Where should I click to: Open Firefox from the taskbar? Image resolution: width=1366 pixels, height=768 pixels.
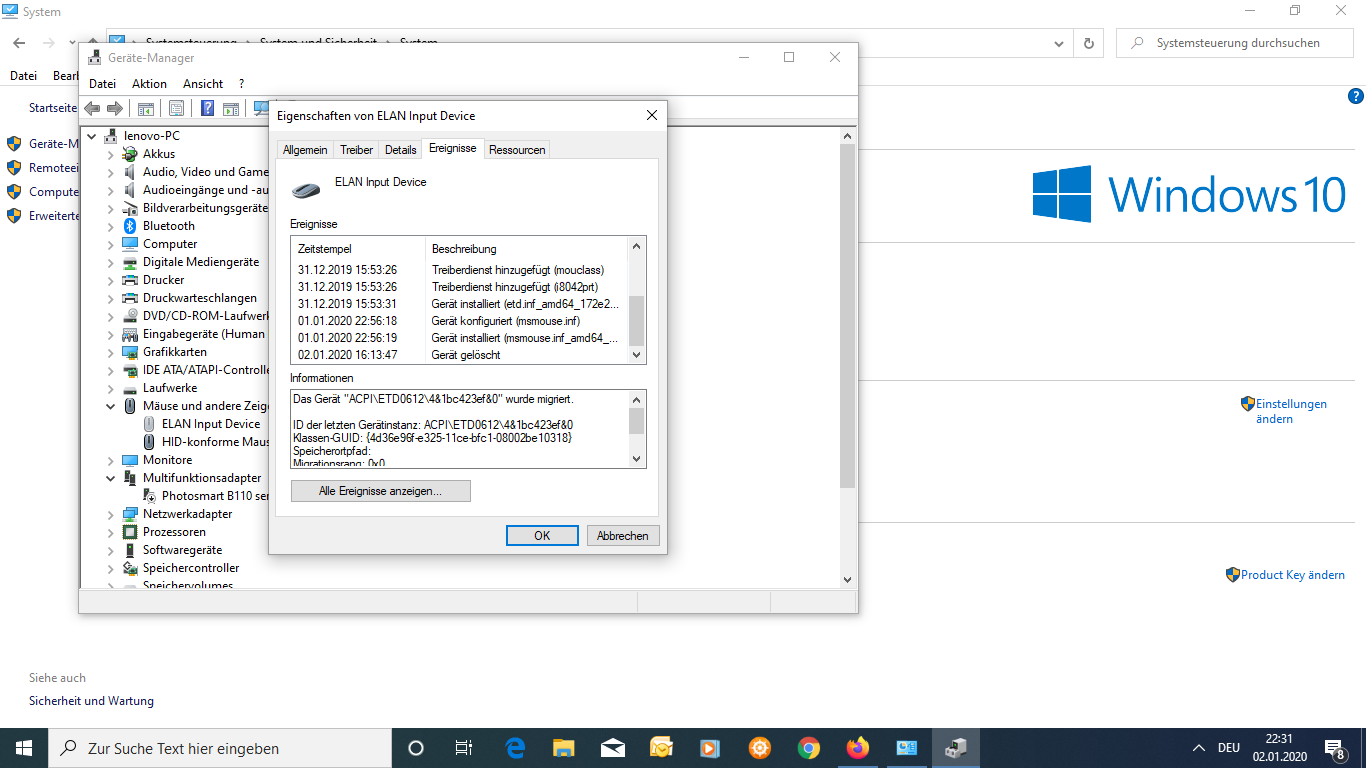858,748
